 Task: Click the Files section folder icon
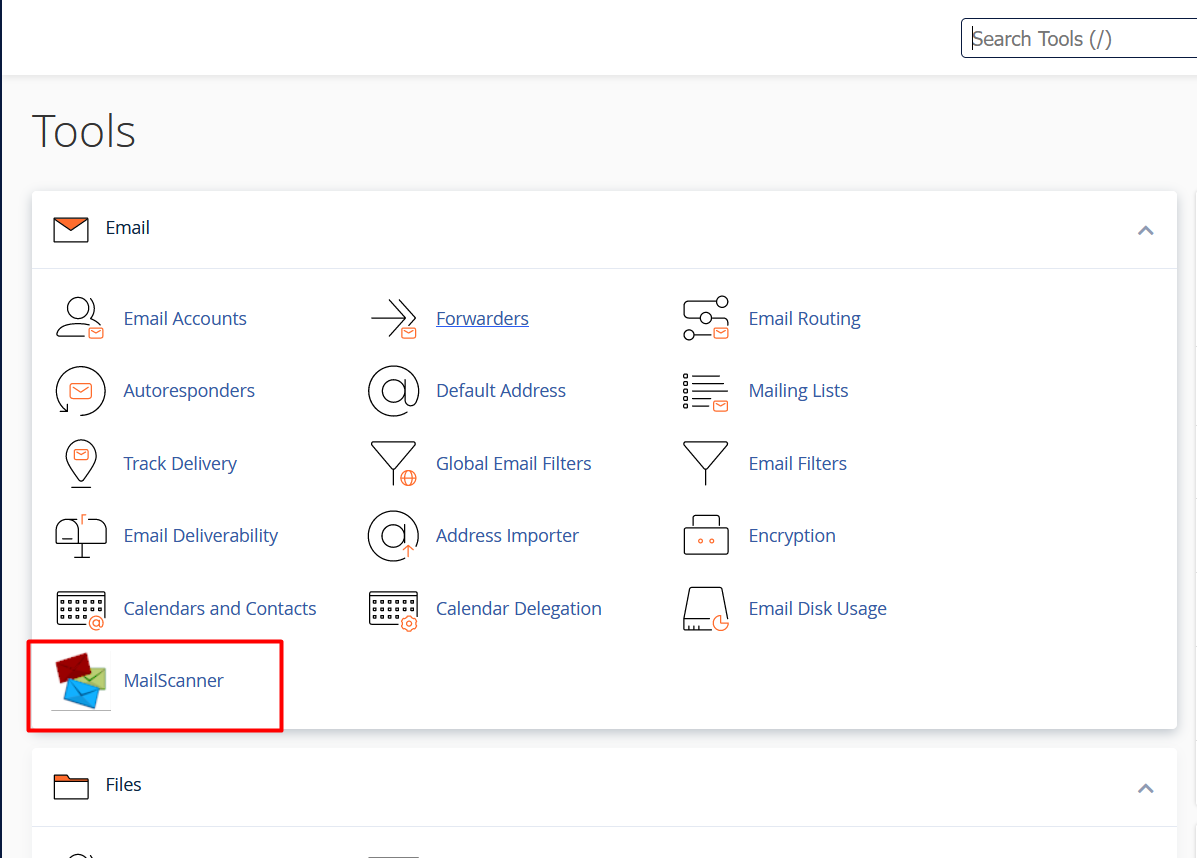pyautogui.click(x=71, y=786)
